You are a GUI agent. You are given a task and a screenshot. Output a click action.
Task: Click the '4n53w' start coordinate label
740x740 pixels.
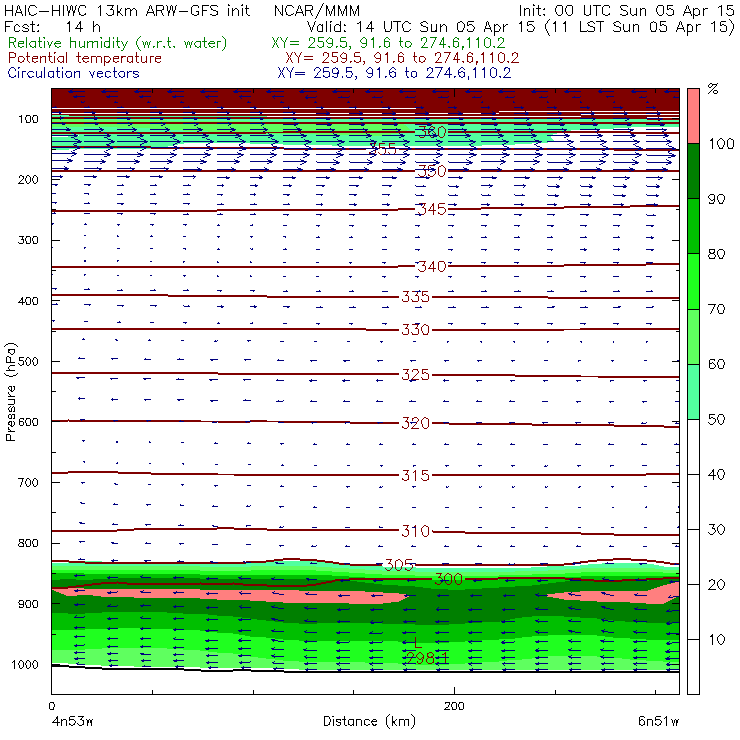click(72, 722)
